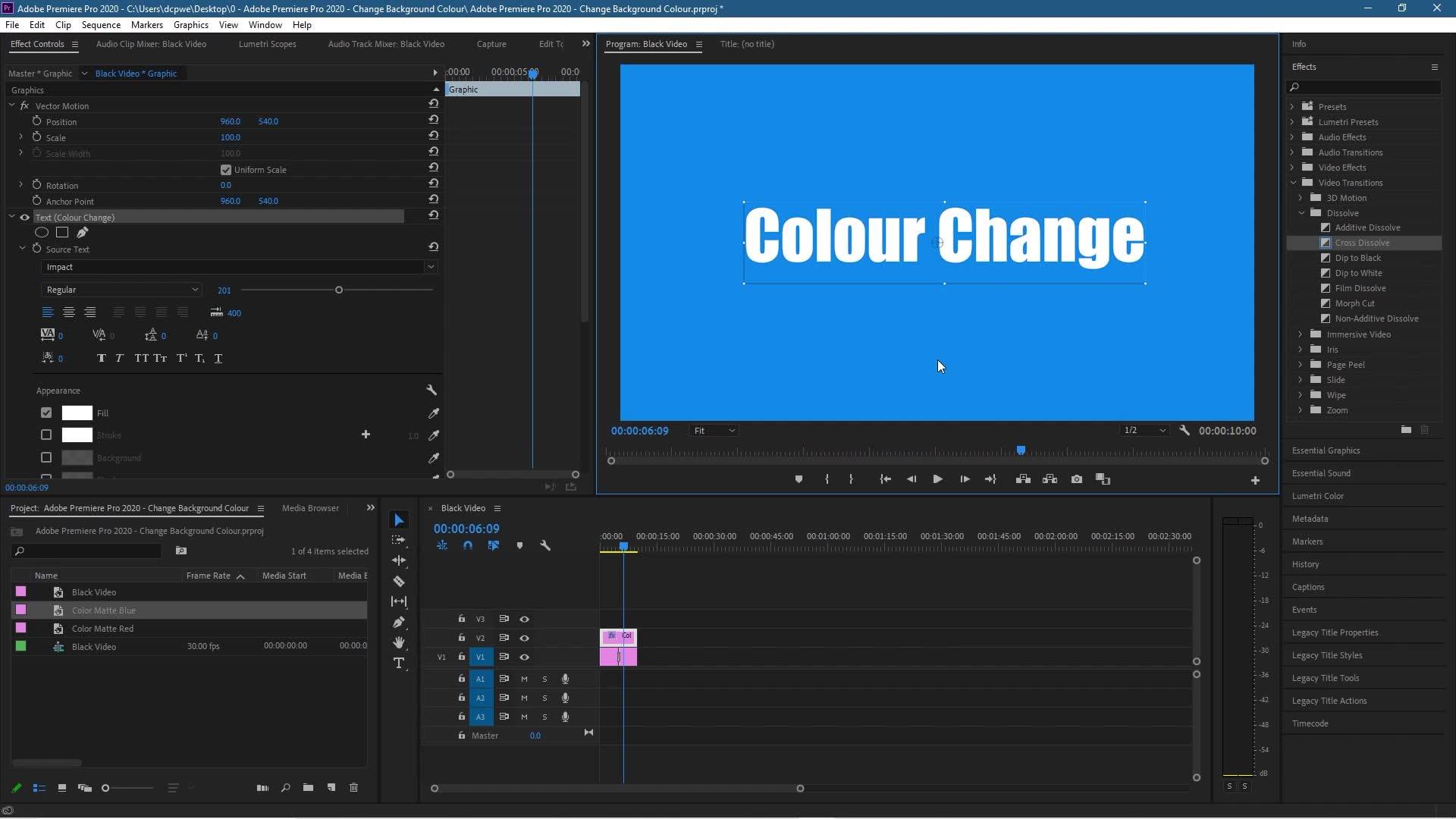Click the Lift button in Program monitor
Image resolution: width=1456 pixels, height=819 pixels.
[1023, 479]
